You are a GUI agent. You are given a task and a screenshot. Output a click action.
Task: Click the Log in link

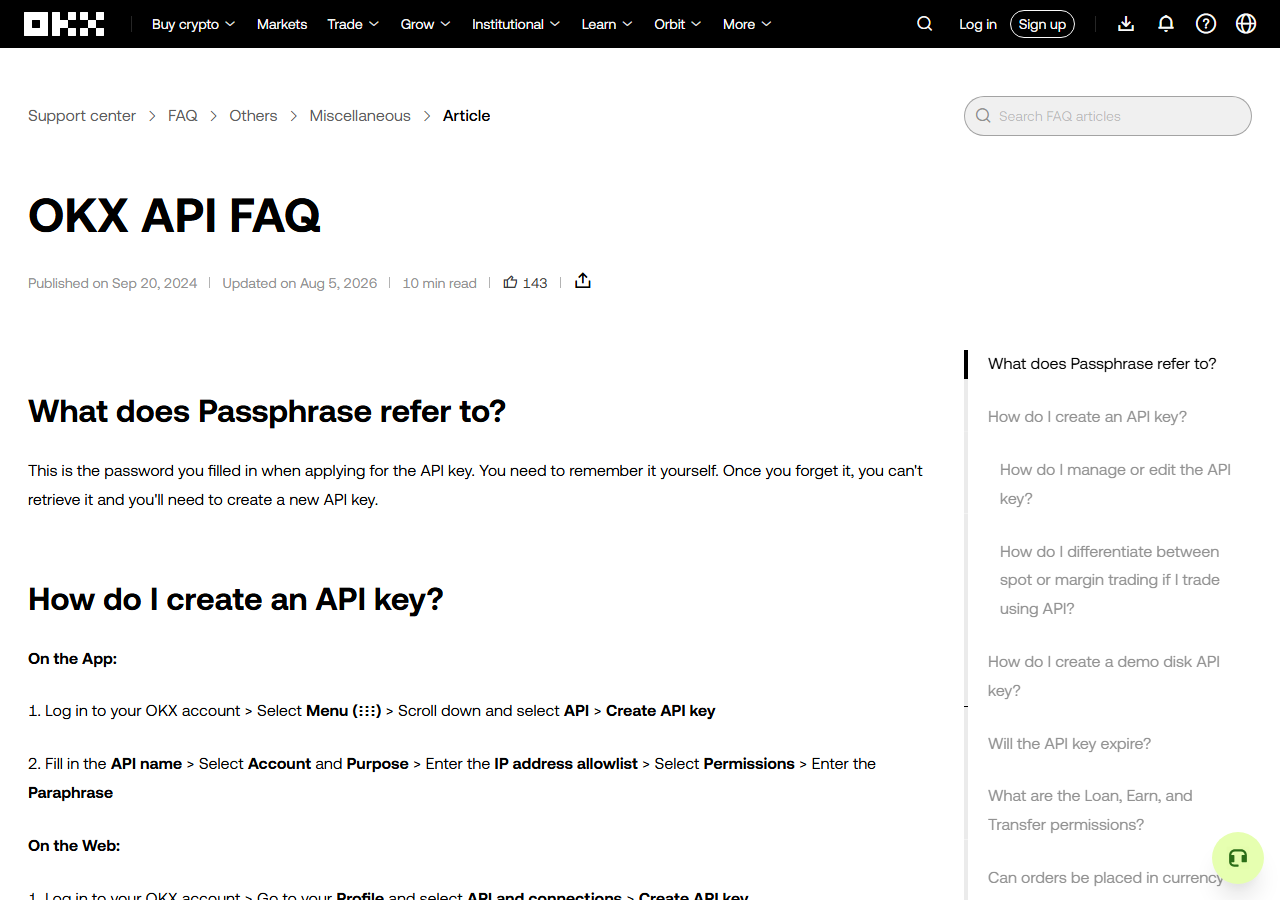point(978,24)
